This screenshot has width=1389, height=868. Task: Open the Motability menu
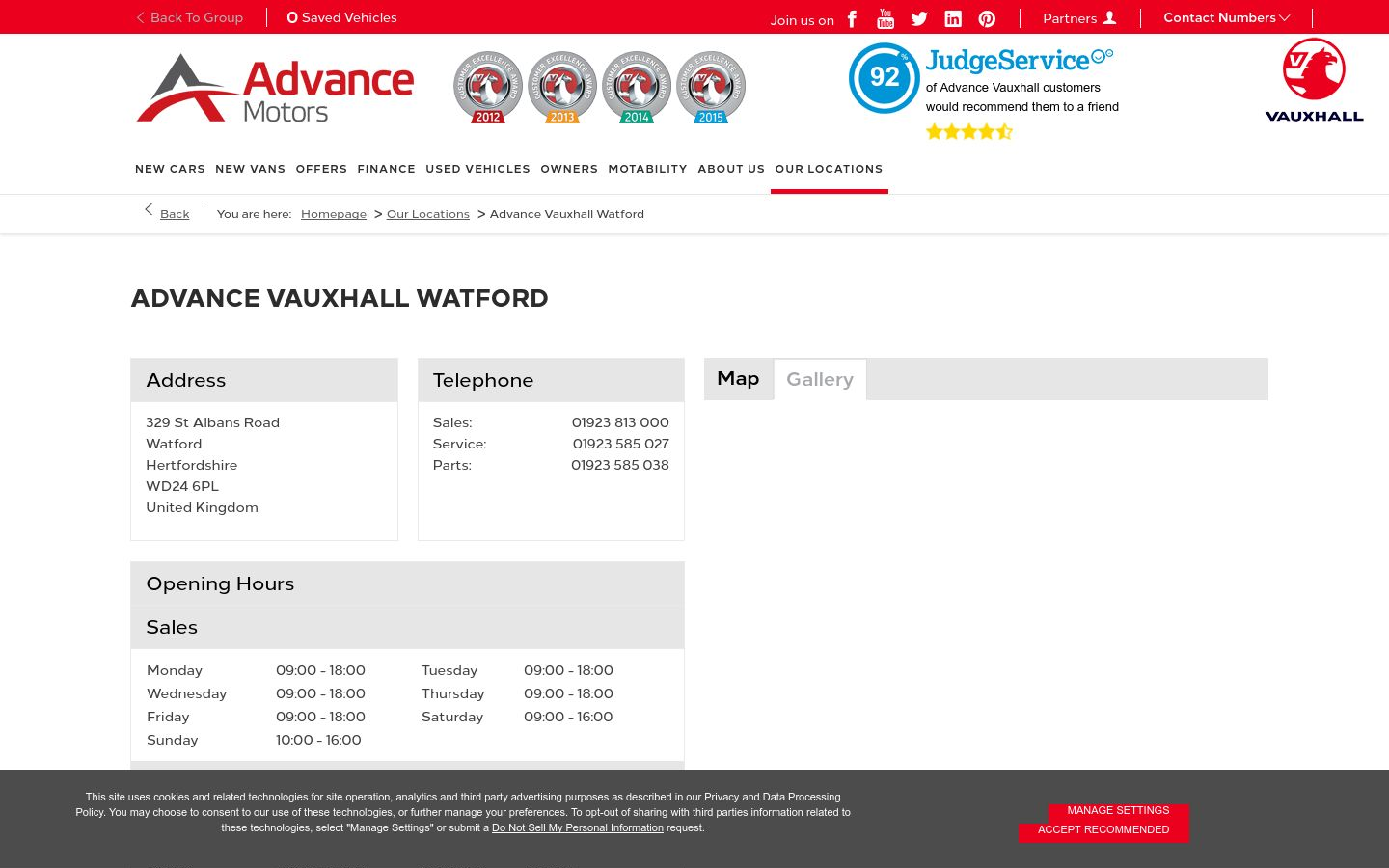[x=647, y=169]
